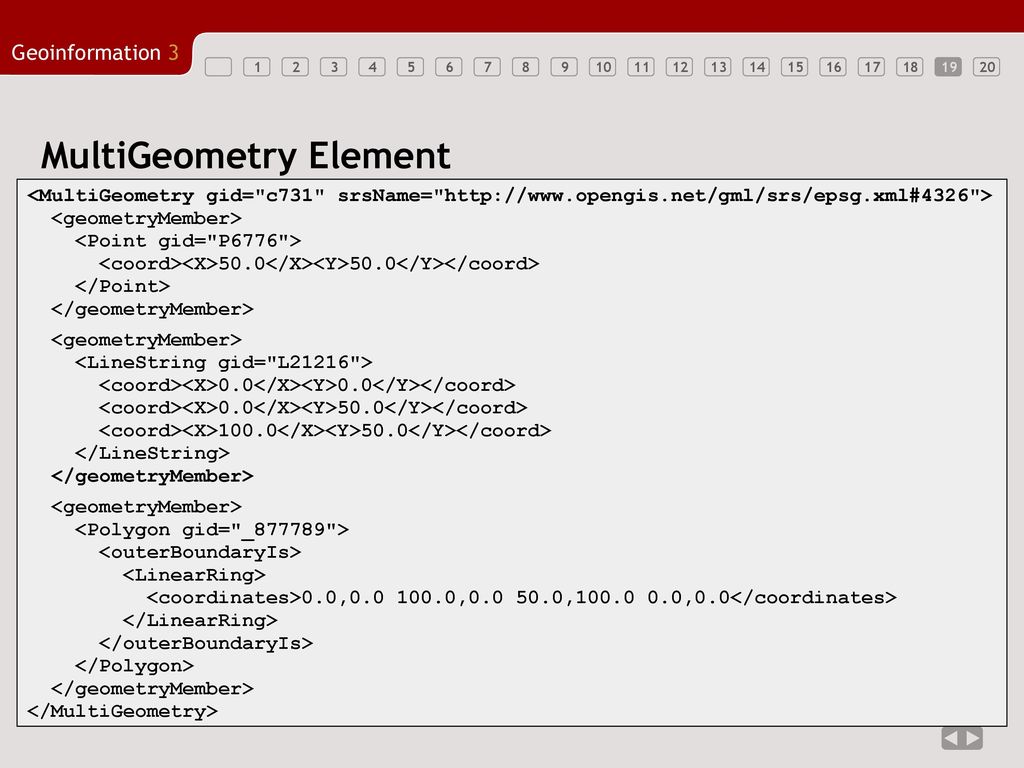Jump to slide 8
The height and width of the screenshot is (768, 1024).
tap(526, 67)
